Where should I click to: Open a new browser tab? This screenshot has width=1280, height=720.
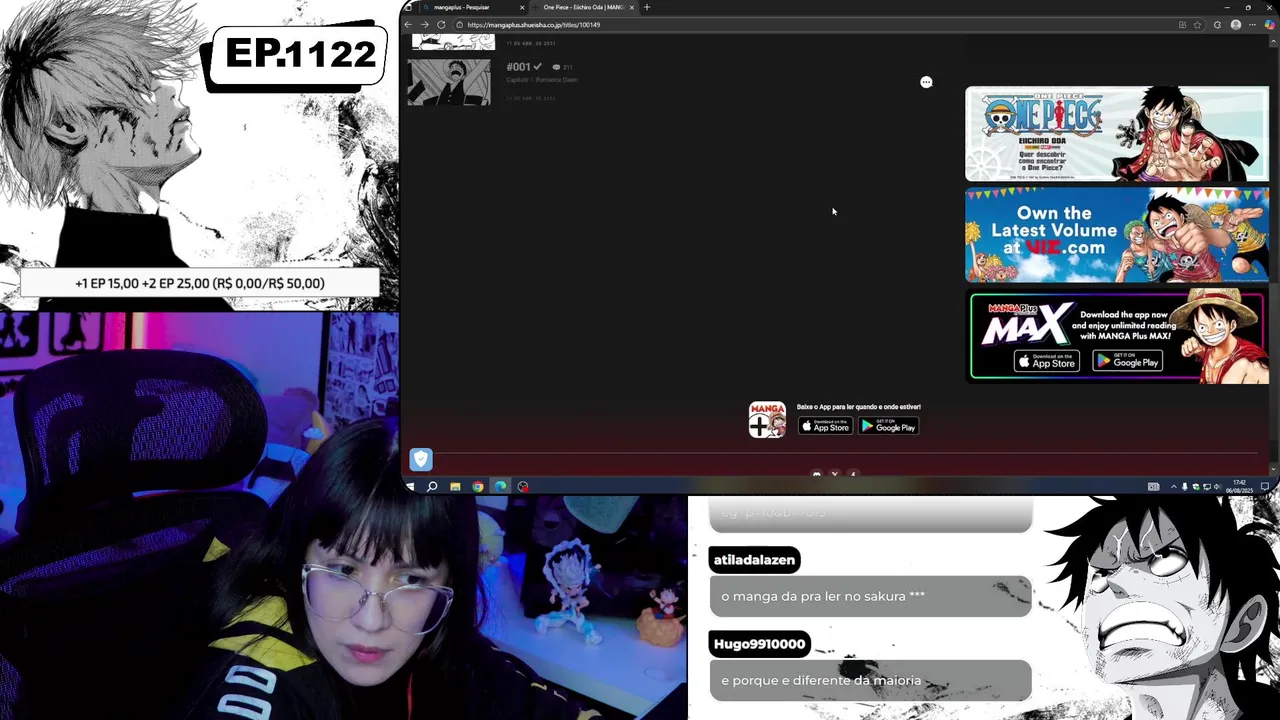(x=647, y=7)
